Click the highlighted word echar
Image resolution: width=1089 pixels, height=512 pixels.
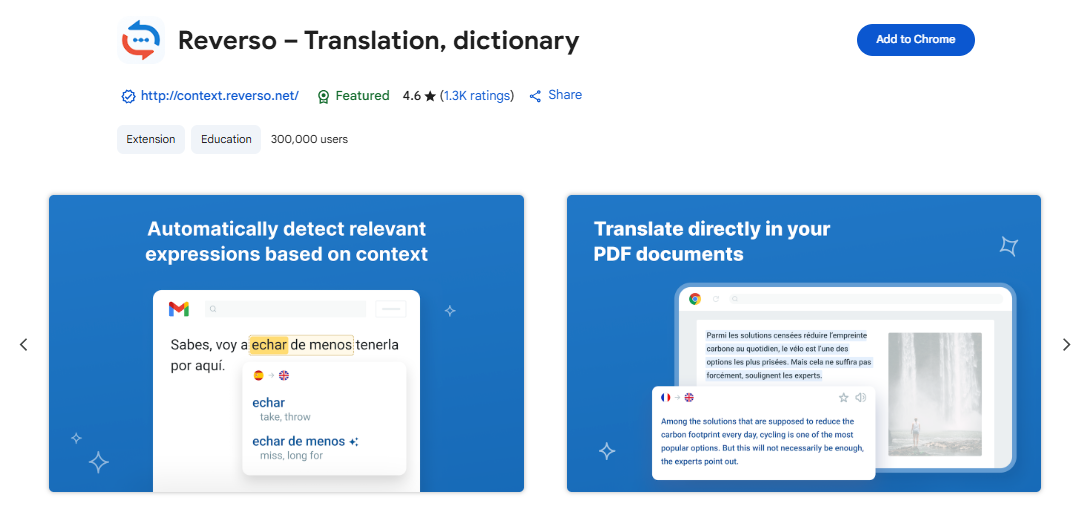[269, 345]
